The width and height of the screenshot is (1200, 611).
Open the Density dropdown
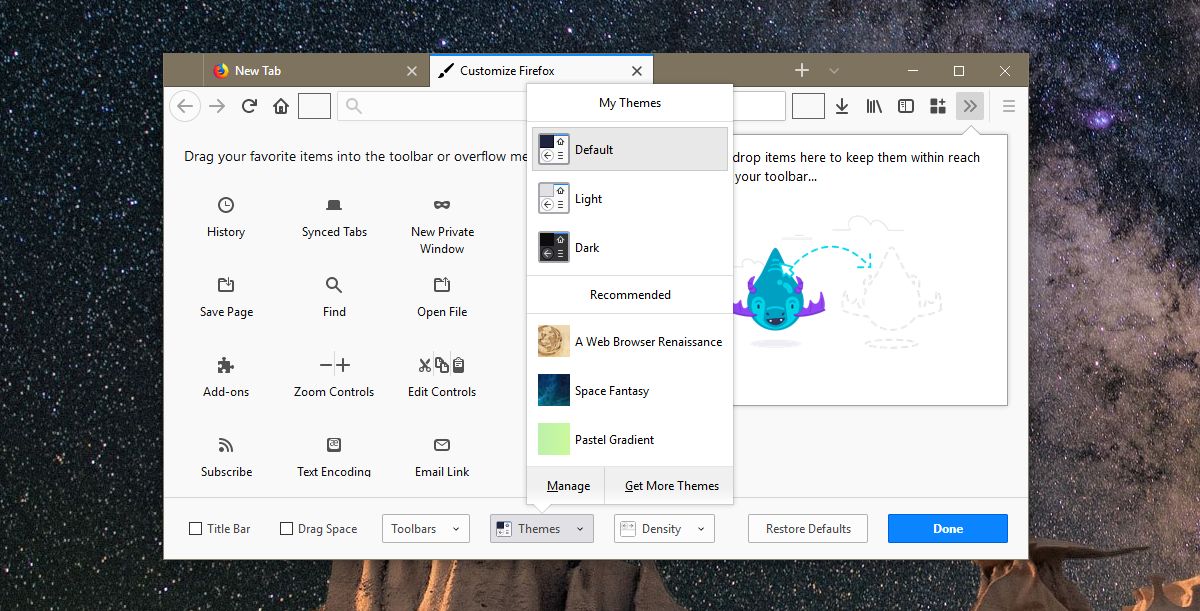point(664,528)
